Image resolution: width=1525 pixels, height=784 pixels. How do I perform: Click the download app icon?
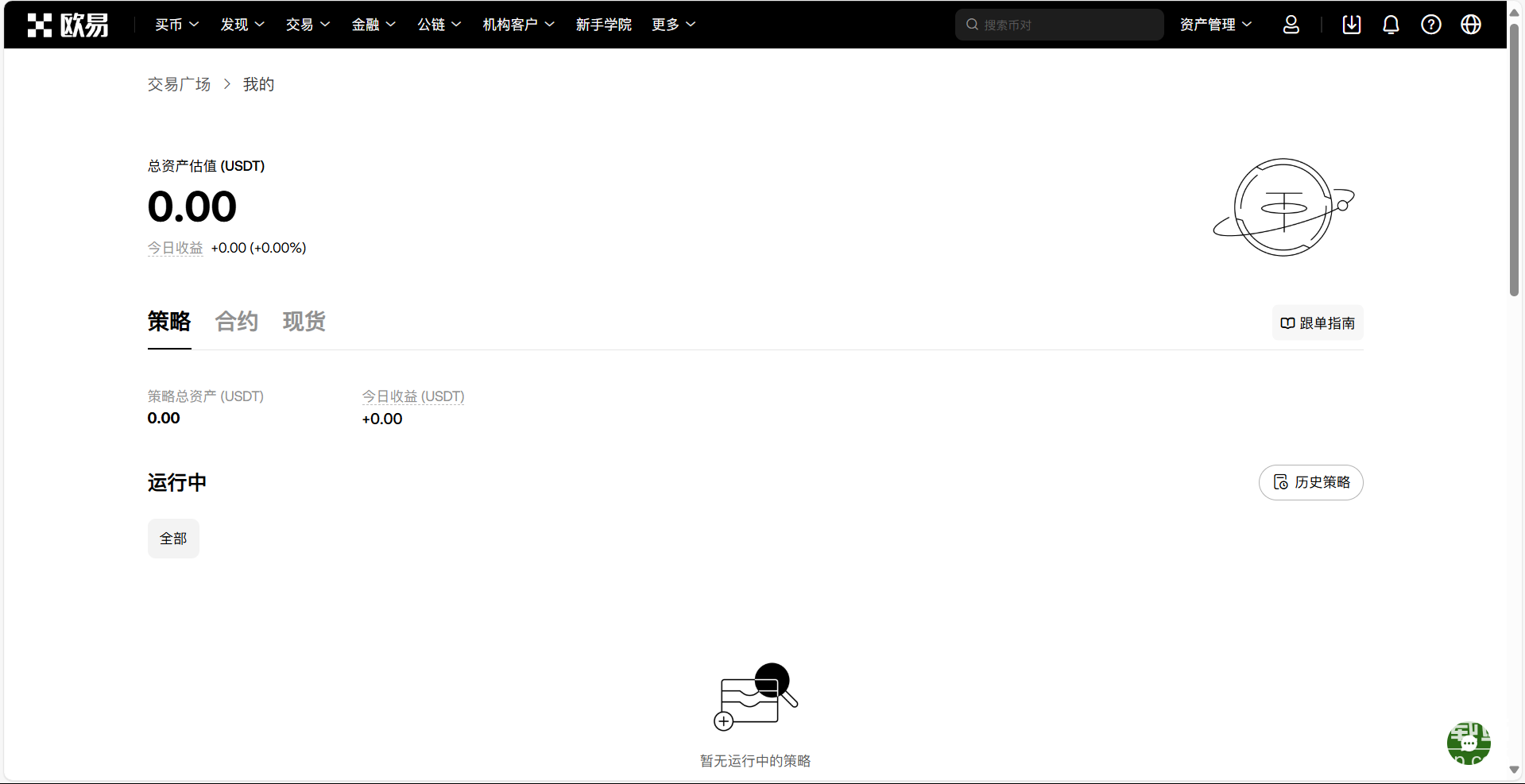(1351, 25)
